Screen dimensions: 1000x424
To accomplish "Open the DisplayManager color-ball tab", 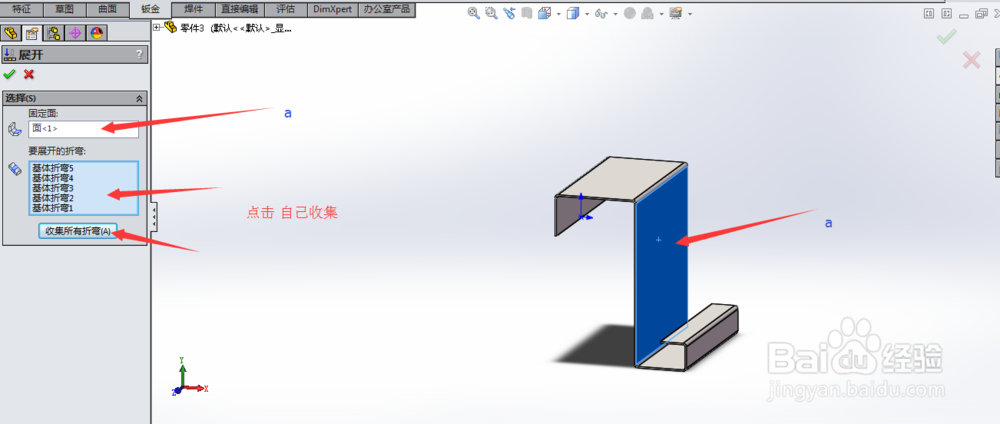I will [x=96, y=33].
